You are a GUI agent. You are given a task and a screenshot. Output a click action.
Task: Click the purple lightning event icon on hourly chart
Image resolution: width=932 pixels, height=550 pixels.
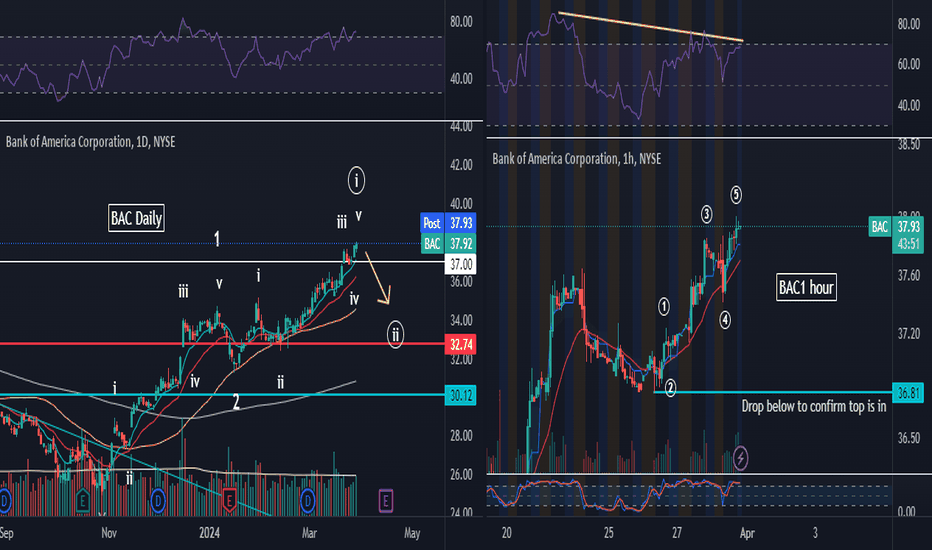(740, 458)
